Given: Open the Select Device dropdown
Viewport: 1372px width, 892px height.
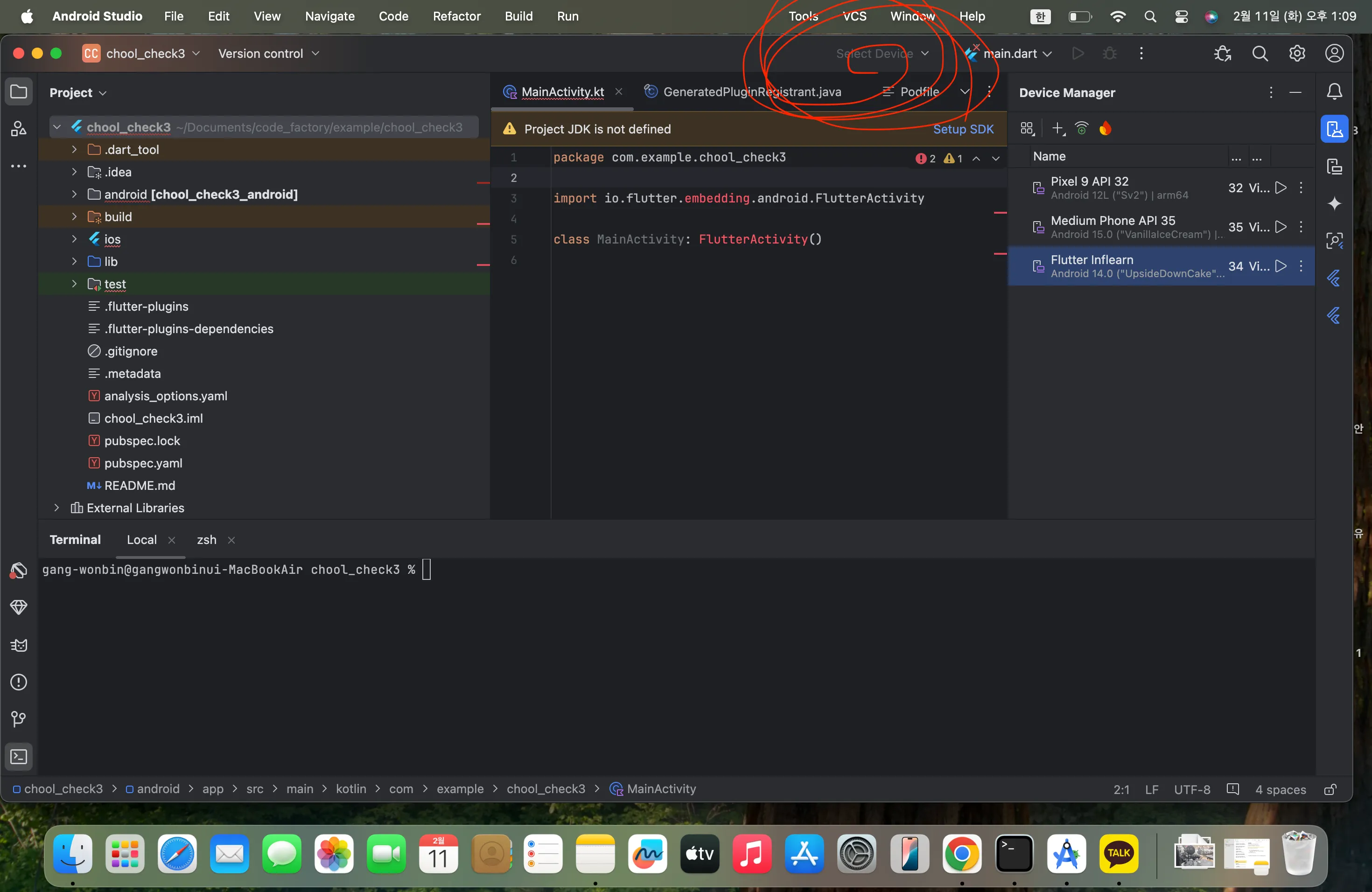Looking at the screenshot, I should (x=882, y=54).
